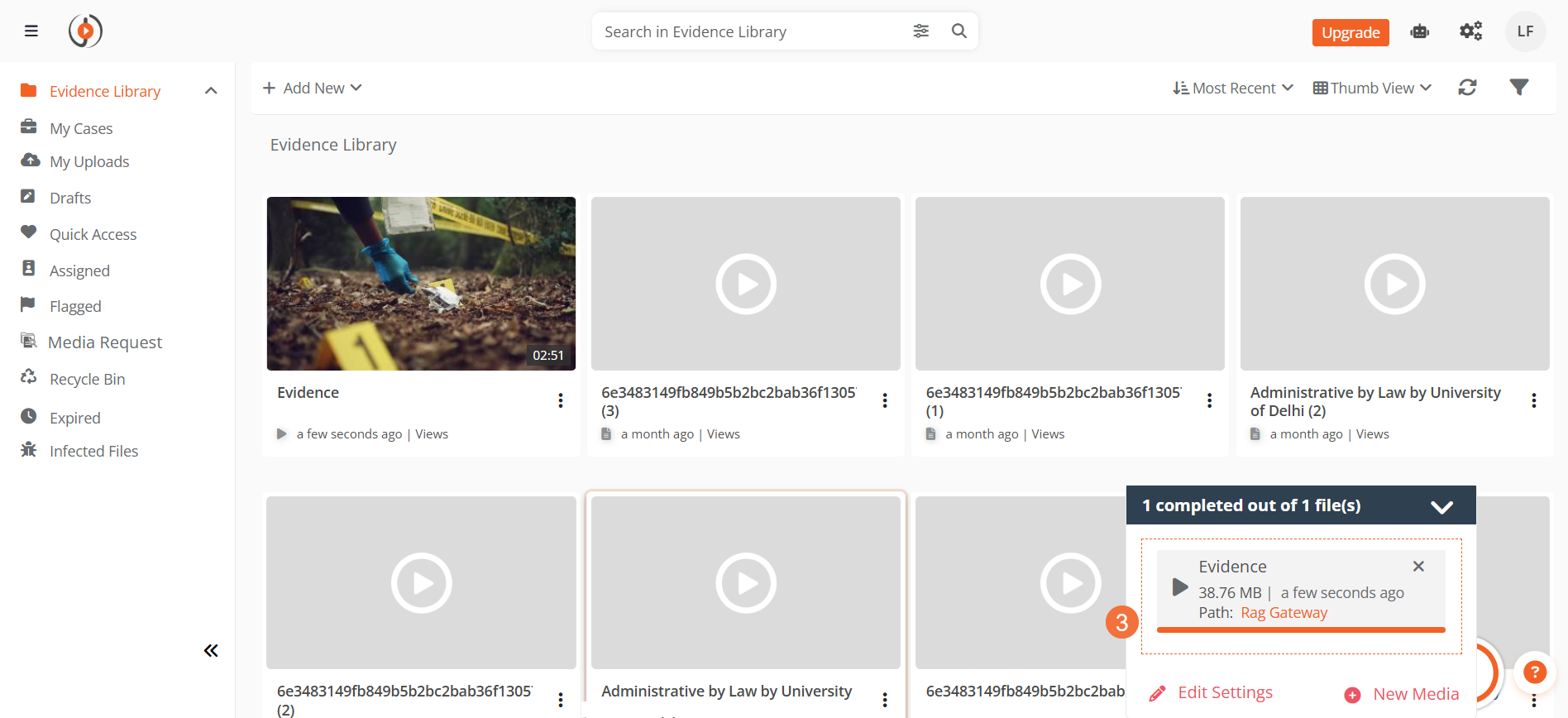
Task: Open options menu for Evidence card
Action: pos(561,401)
